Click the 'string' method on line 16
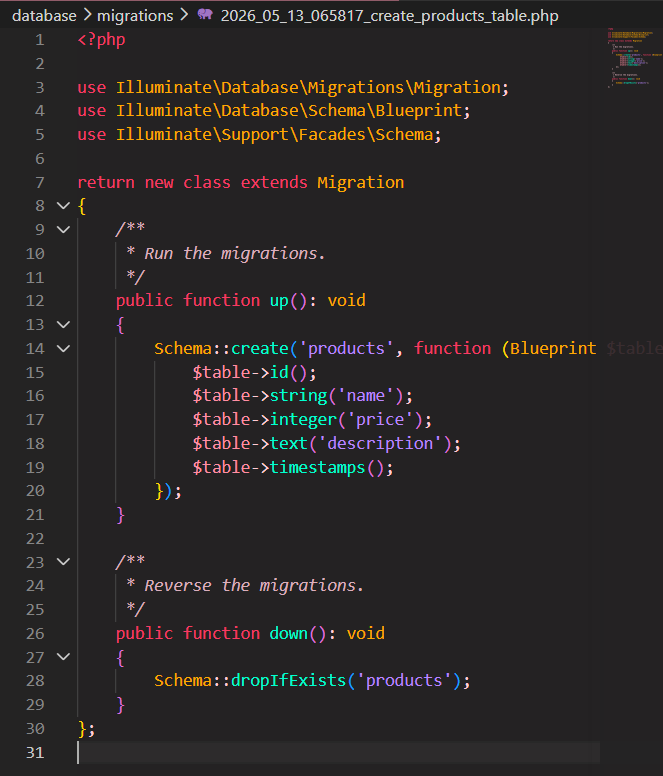The height and width of the screenshot is (776, 663). [298, 396]
